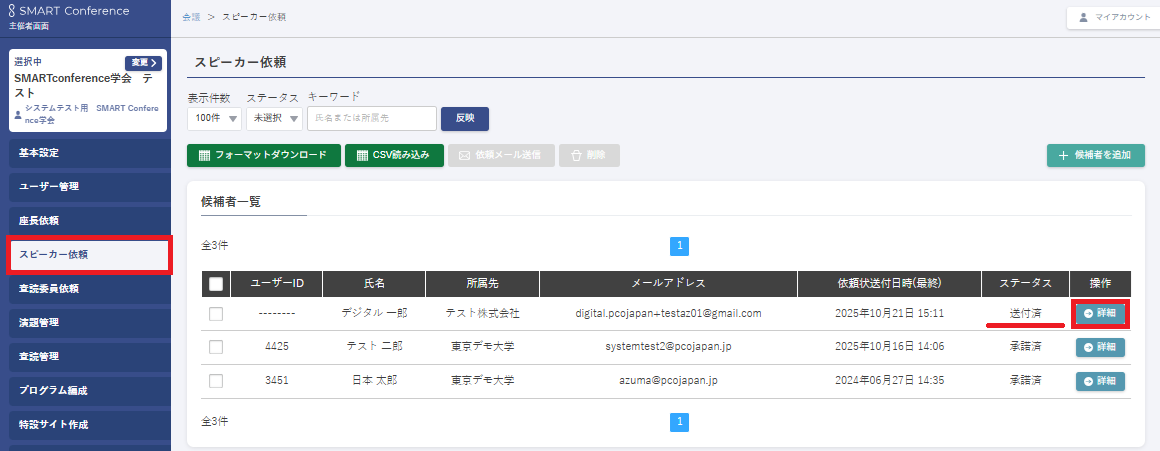Click the 依頼メール送信 mail button
The image size is (1160, 451).
pyautogui.click(x=500, y=155)
